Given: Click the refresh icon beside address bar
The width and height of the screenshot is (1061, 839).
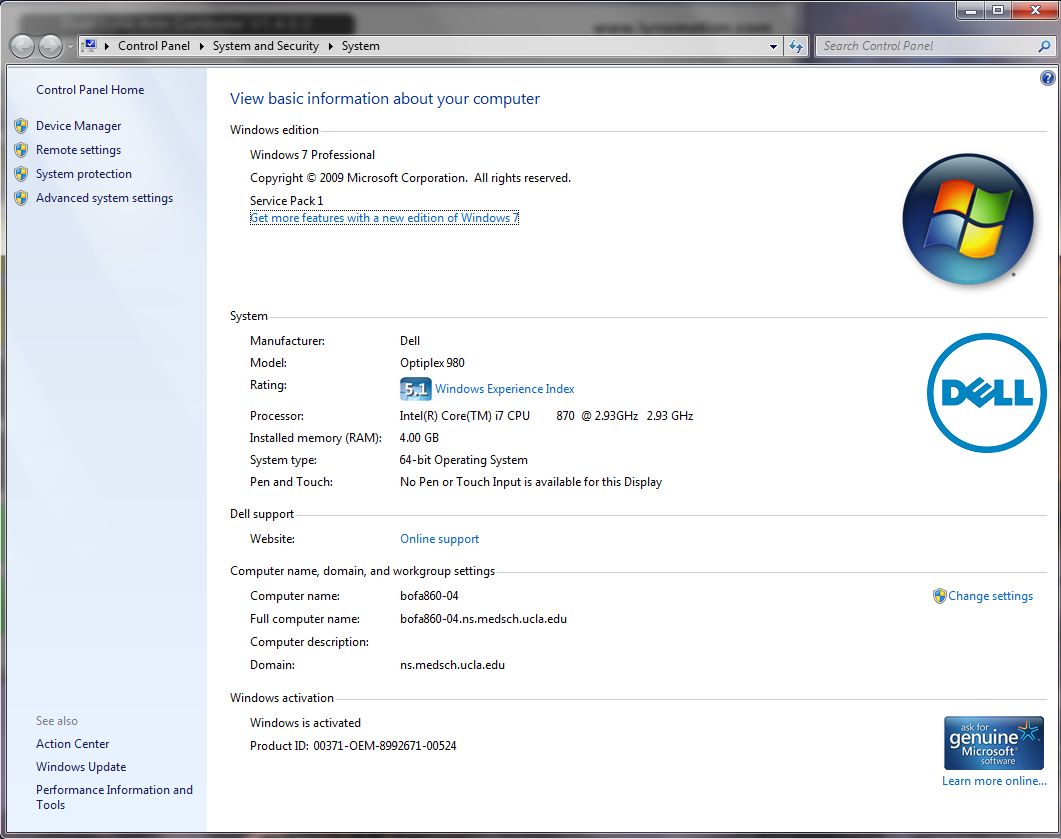Looking at the screenshot, I should click(x=796, y=46).
